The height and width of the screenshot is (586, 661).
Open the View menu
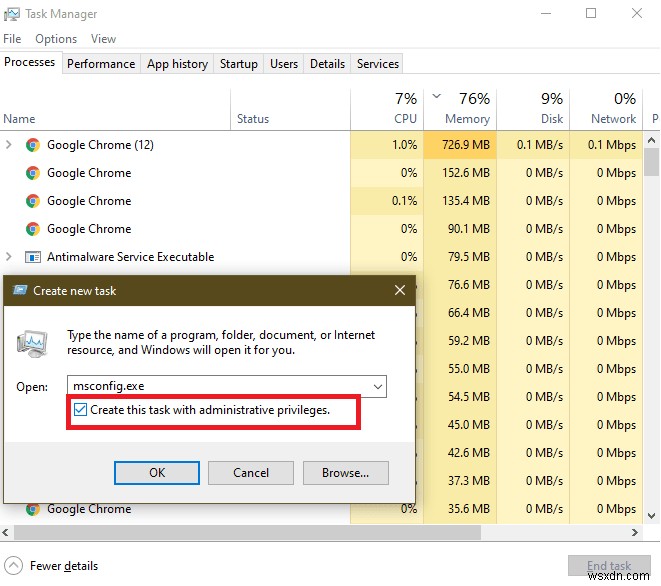pos(103,39)
